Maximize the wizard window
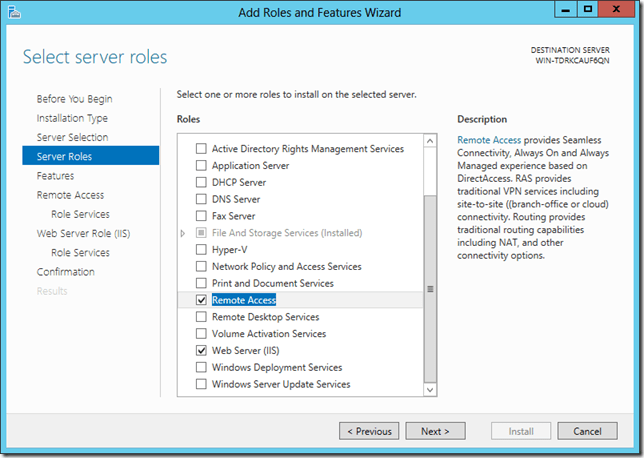This screenshot has height=458, width=644. (588, 10)
